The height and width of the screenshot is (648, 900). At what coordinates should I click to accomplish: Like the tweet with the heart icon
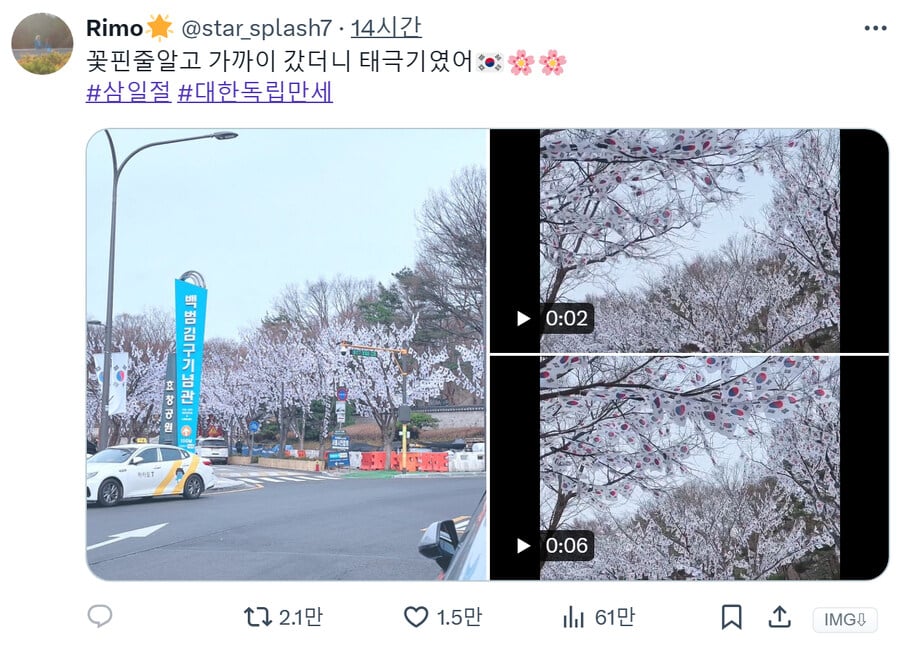click(416, 617)
